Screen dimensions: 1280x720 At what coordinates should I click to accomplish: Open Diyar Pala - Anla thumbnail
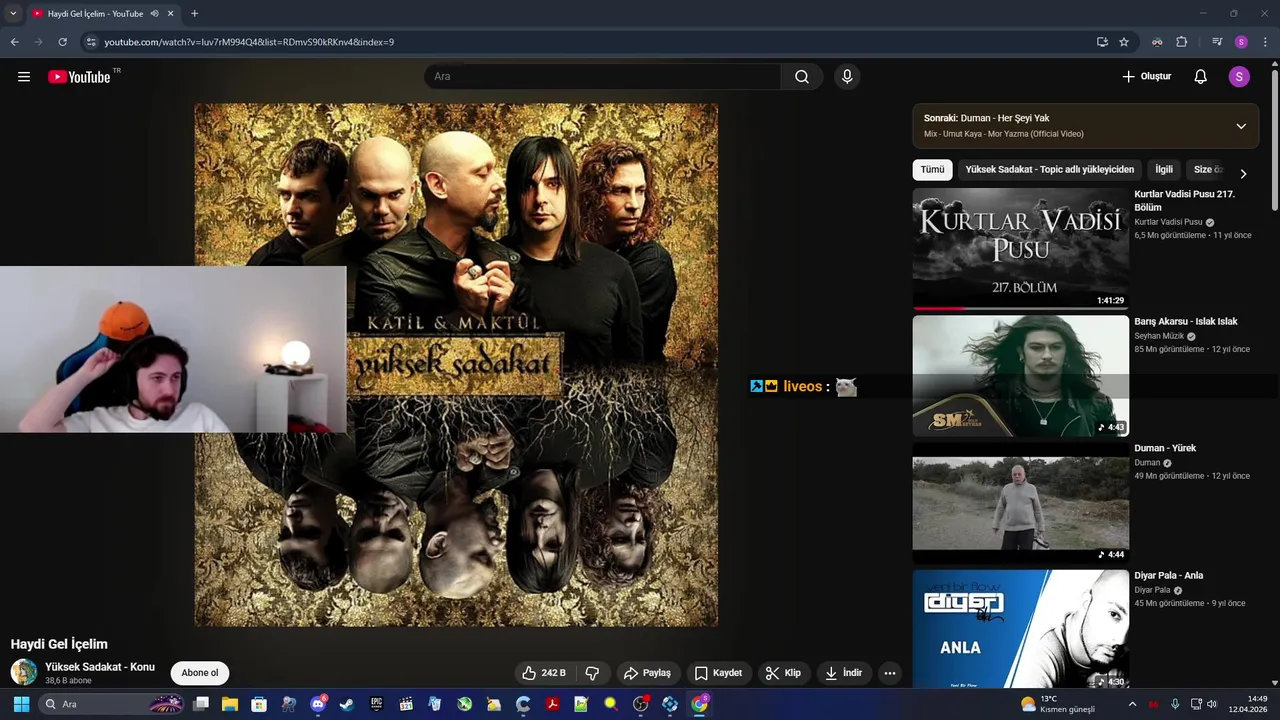click(1020, 628)
